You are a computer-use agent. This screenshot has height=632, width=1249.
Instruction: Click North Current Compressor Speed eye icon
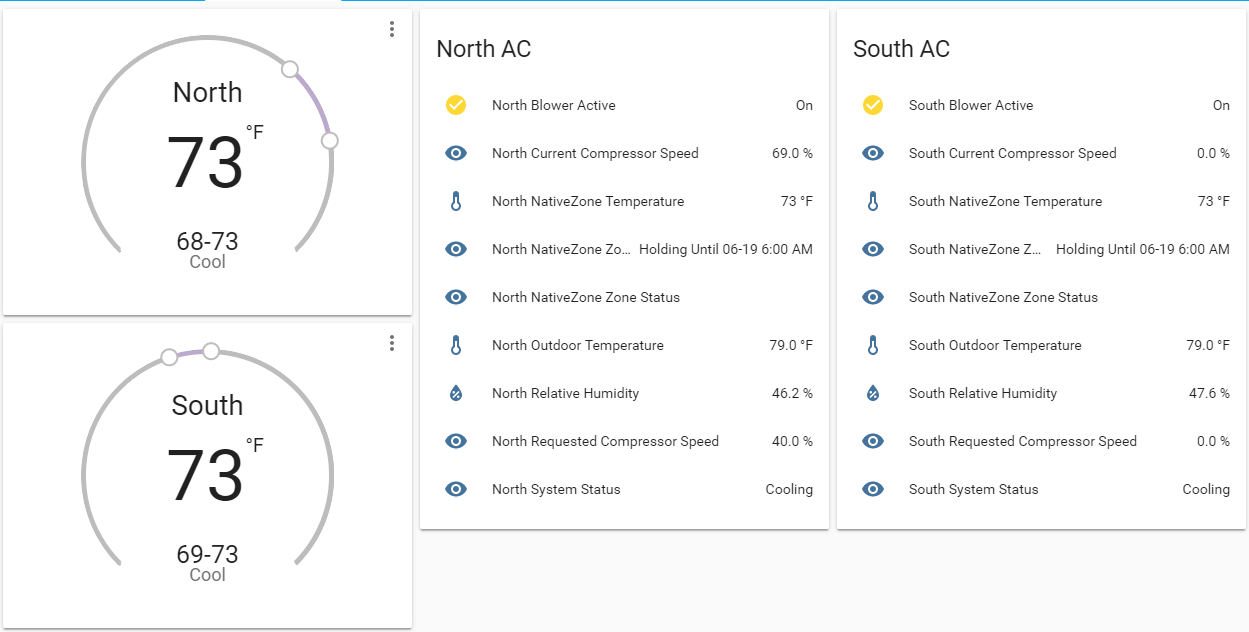pos(456,153)
